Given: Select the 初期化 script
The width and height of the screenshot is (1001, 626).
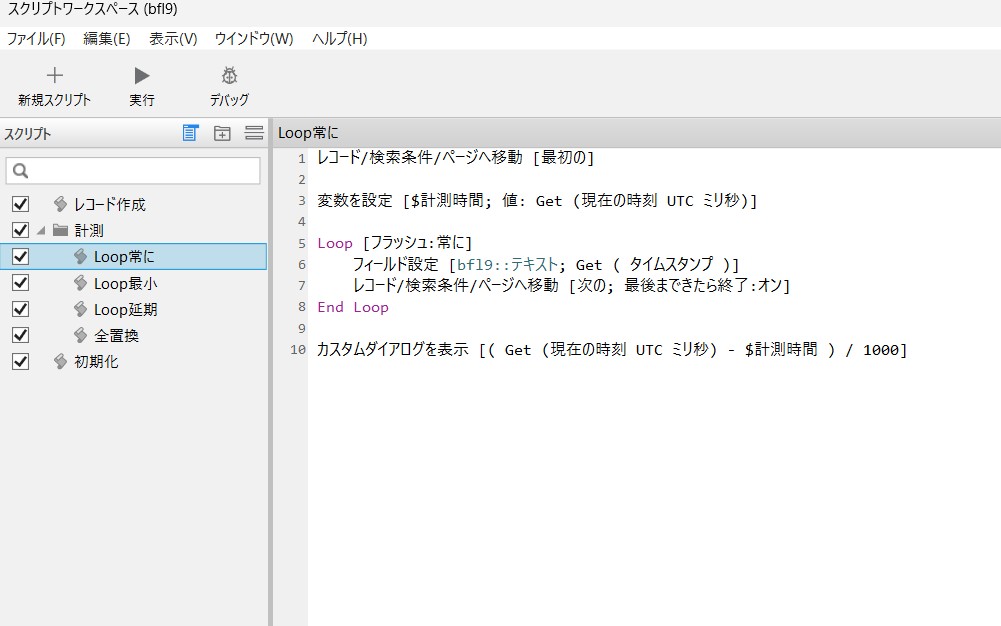Looking at the screenshot, I should [x=96, y=362].
